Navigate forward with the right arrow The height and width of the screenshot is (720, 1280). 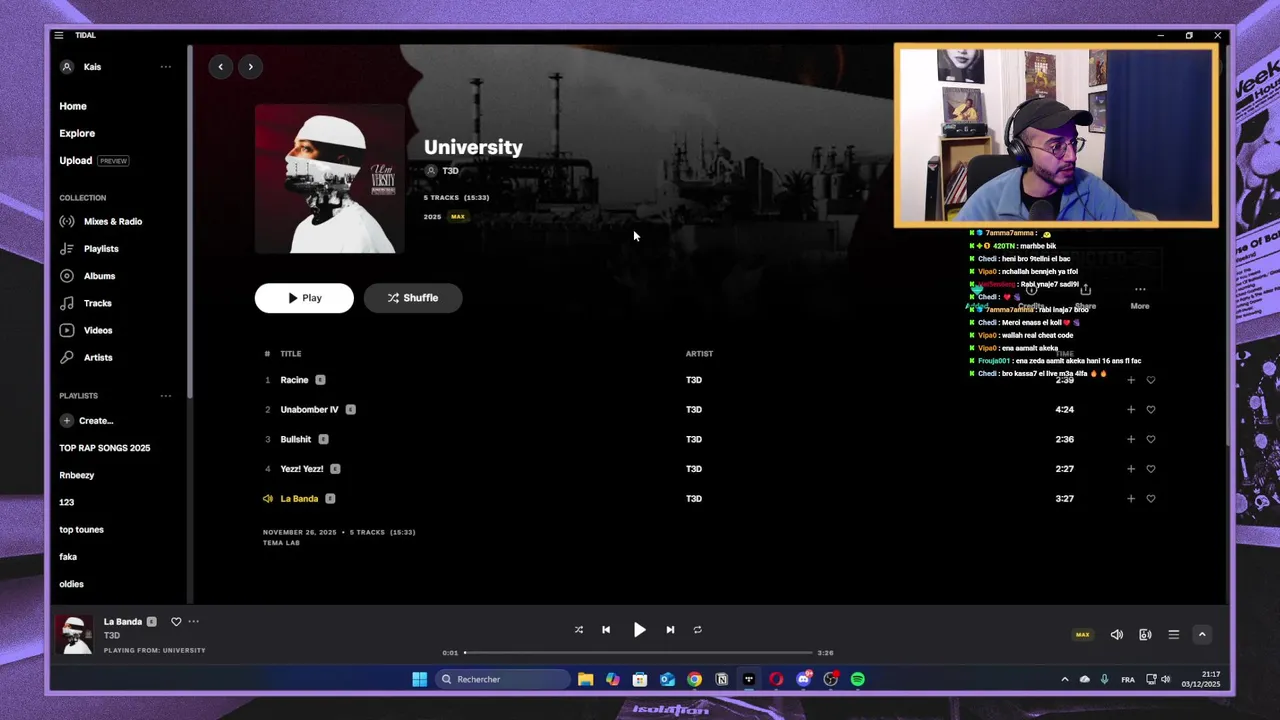pos(250,67)
